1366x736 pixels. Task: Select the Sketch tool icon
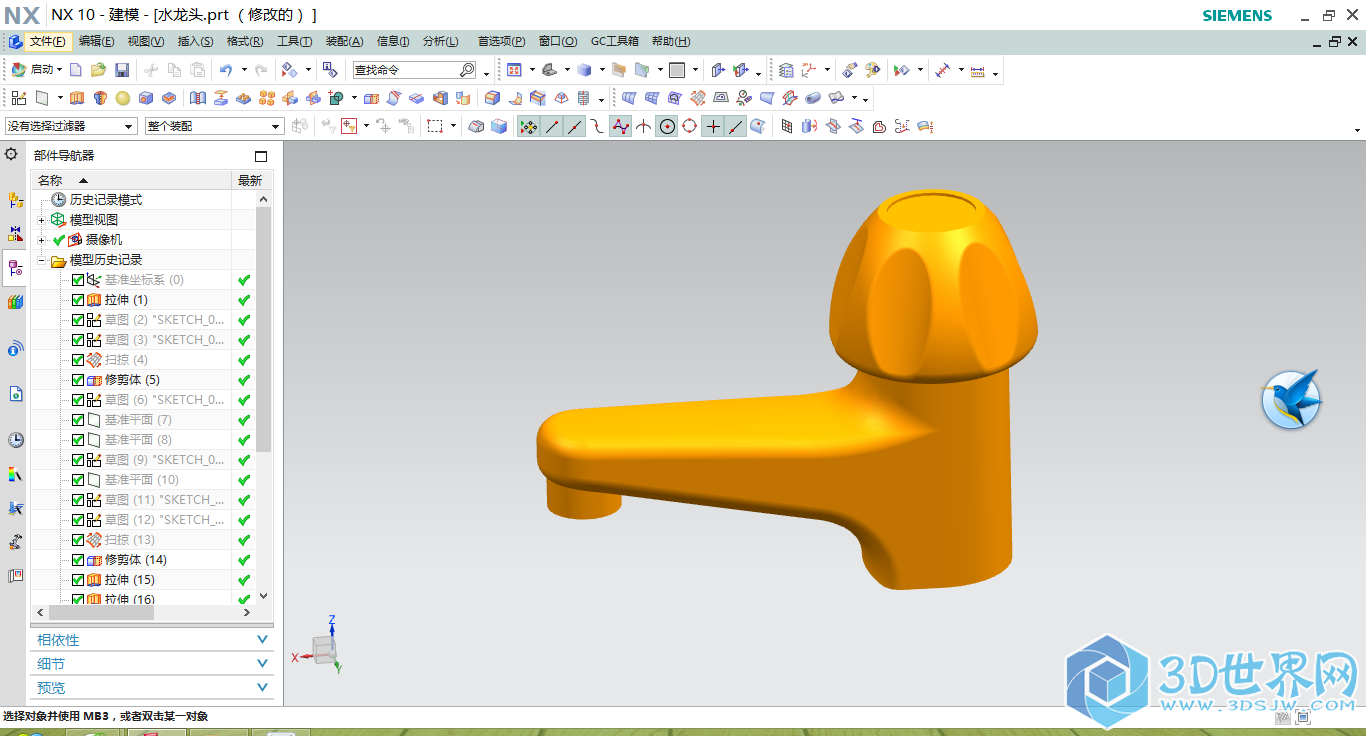[19, 98]
